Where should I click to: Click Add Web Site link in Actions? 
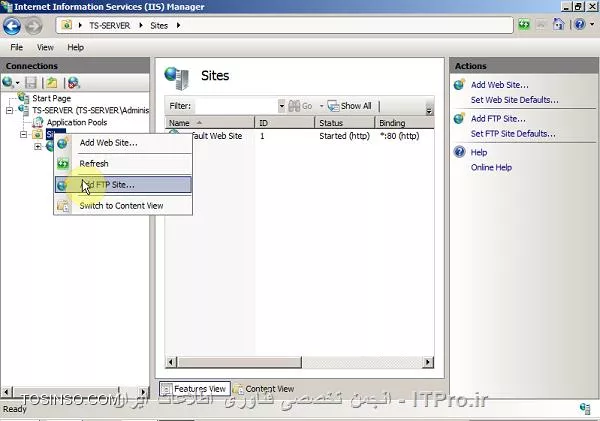499,85
